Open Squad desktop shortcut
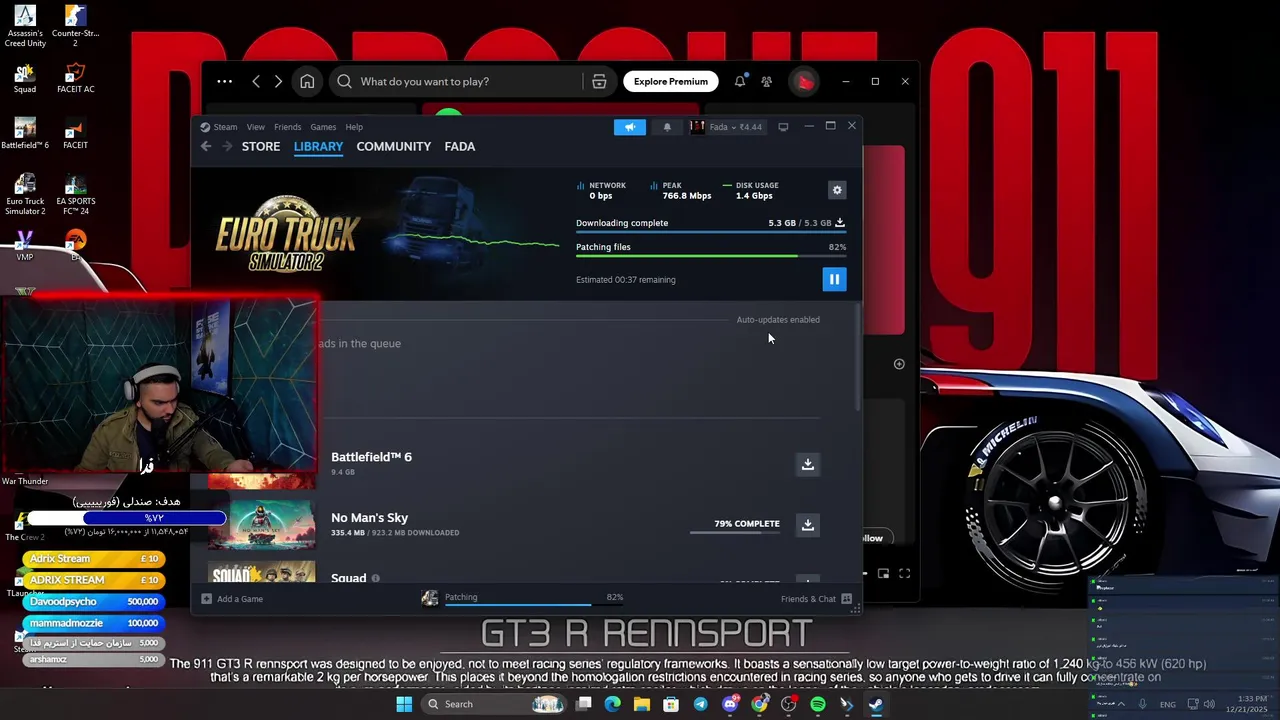This screenshot has height=720, width=1280. (25, 79)
